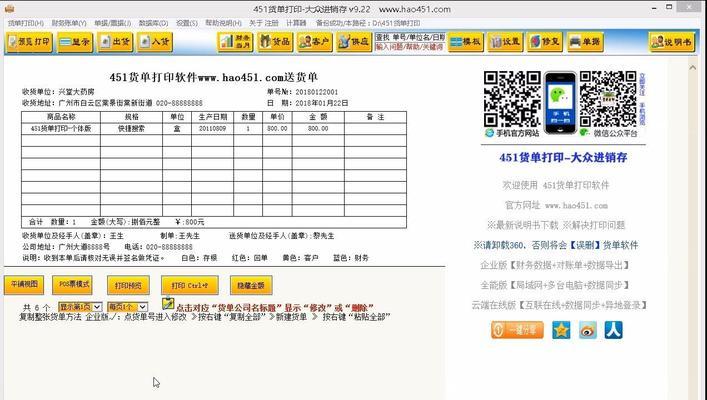
Task: Open the 客户 customers toolbar button
Action: pyautogui.click(x=315, y=42)
